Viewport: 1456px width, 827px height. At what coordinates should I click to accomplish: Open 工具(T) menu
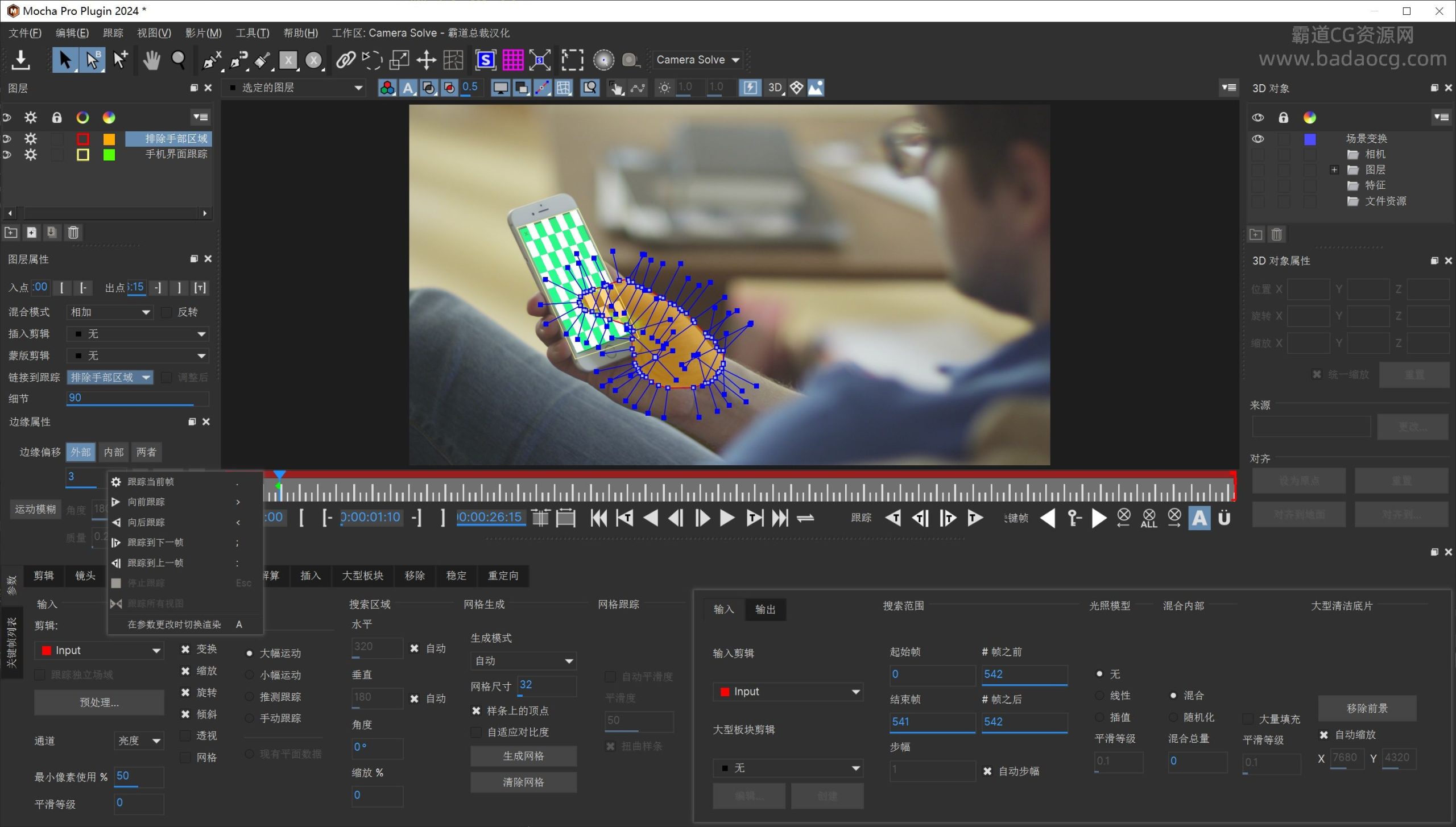pyautogui.click(x=253, y=33)
